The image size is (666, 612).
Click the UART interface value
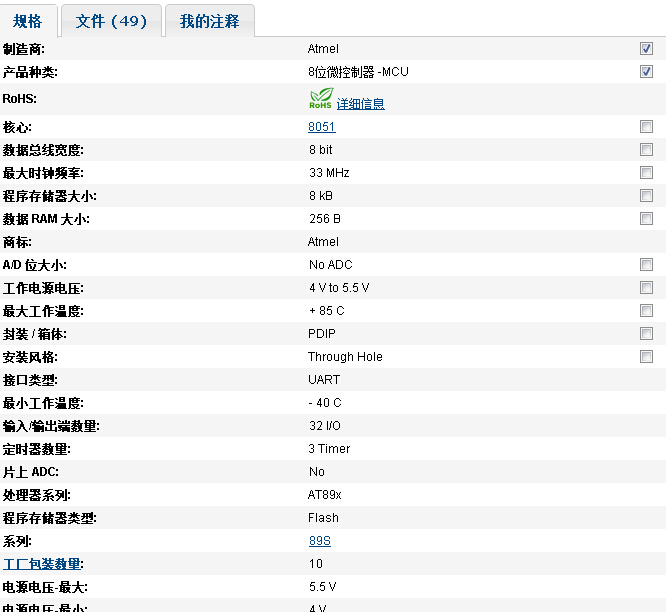point(324,380)
